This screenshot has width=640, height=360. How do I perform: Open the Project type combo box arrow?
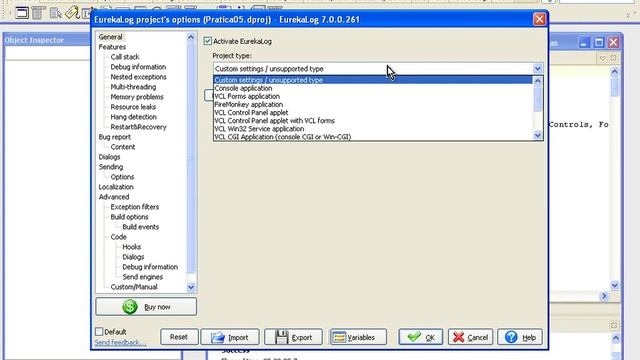537,69
